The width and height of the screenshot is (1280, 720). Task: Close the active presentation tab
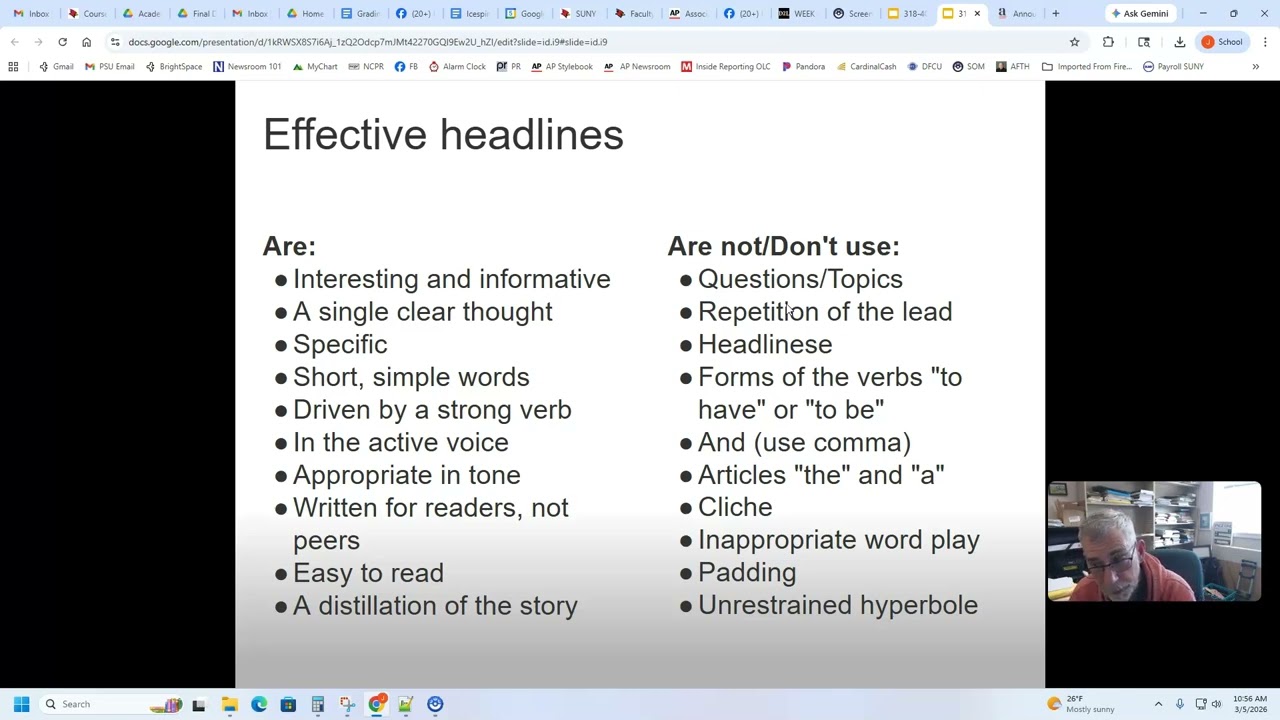tap(977, 13)
